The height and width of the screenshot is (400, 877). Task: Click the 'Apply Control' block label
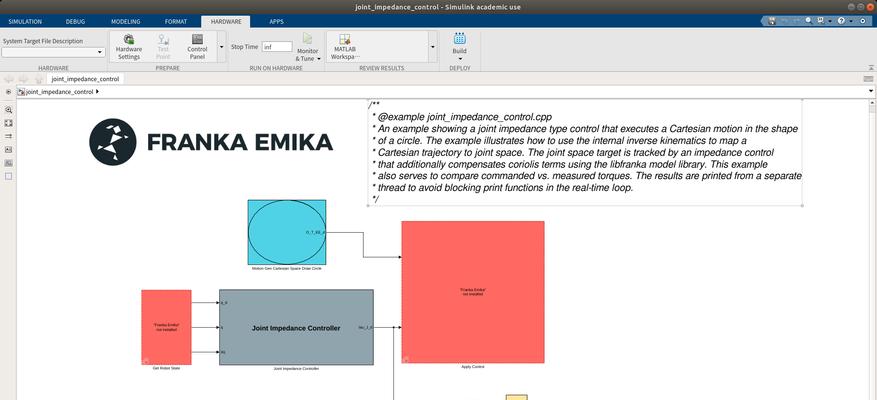473,366
